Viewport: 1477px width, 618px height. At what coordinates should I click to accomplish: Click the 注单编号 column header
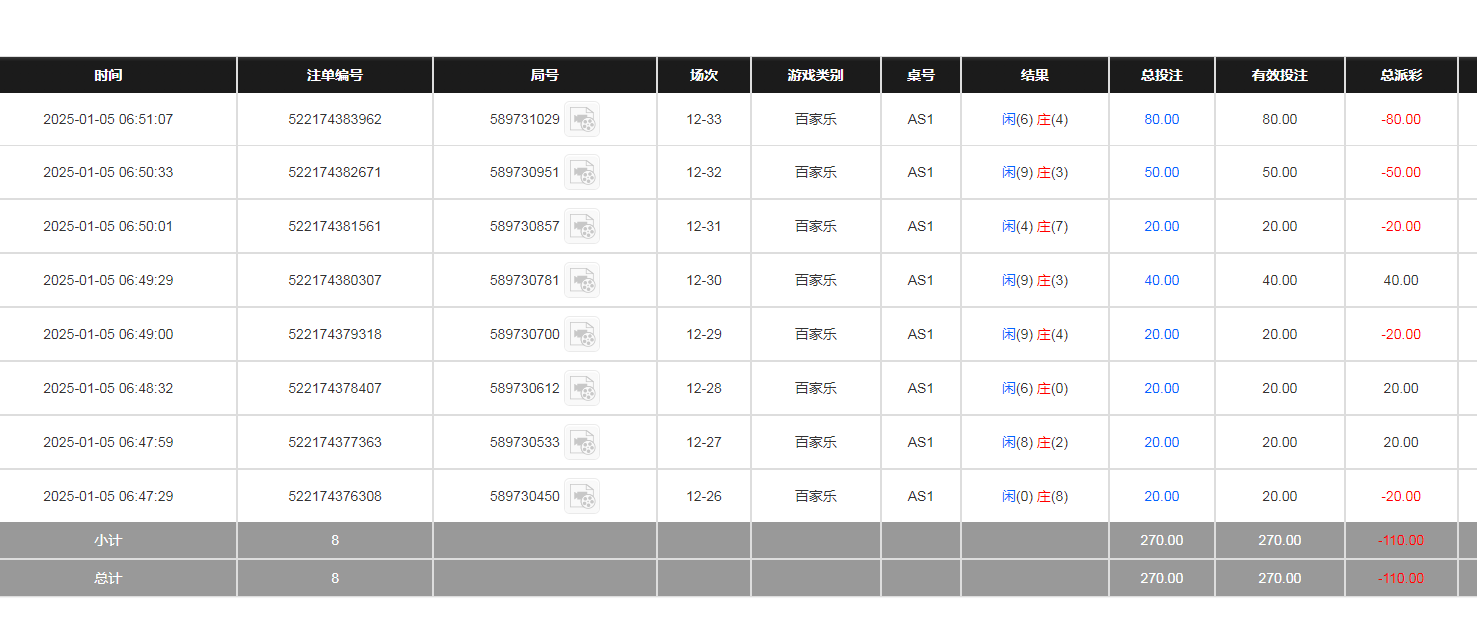(x=334, y=76)
